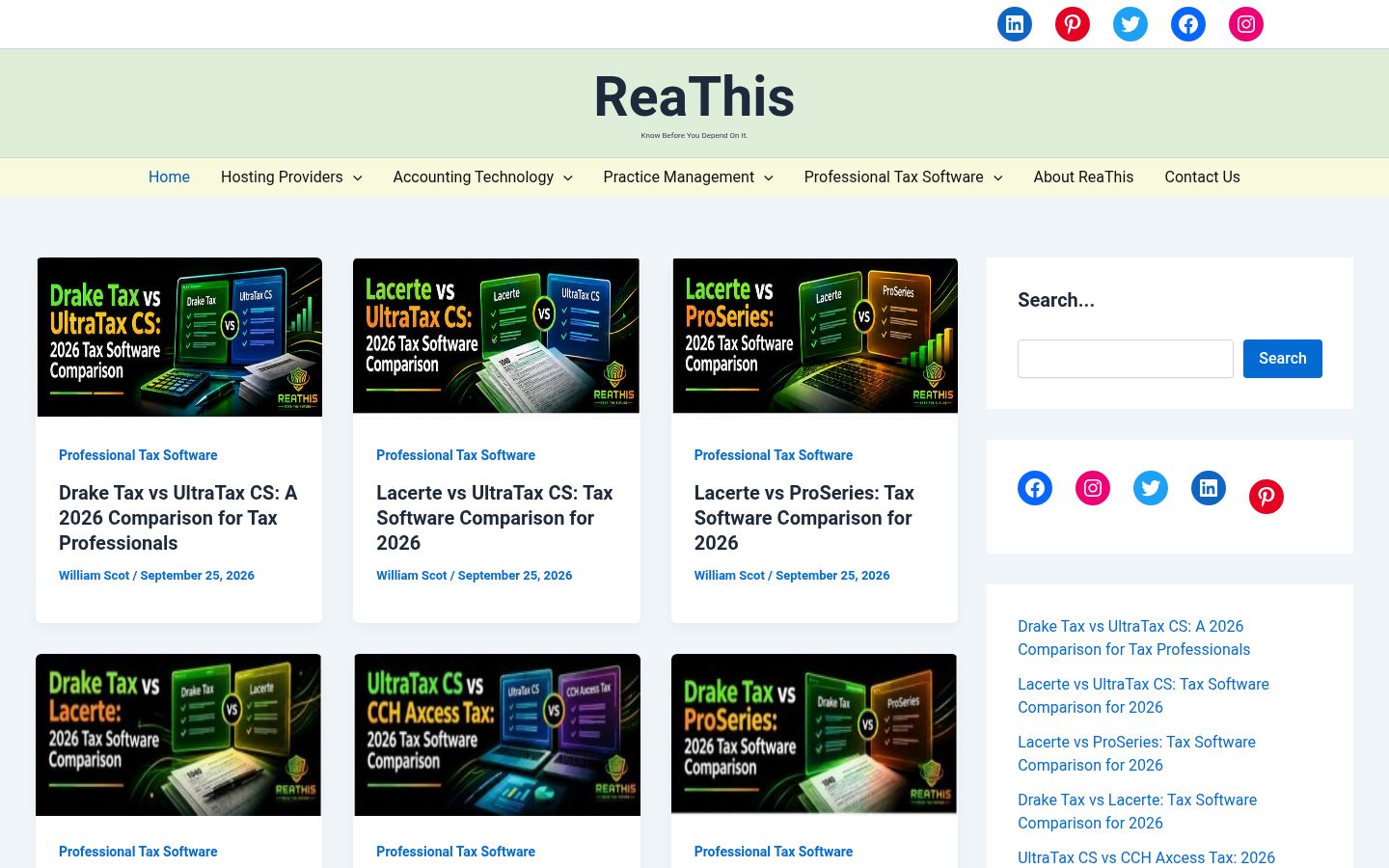Viewport: 1389px width, 868px height.
Task: Open the About ReaThis page
Action: point(1083,177)
